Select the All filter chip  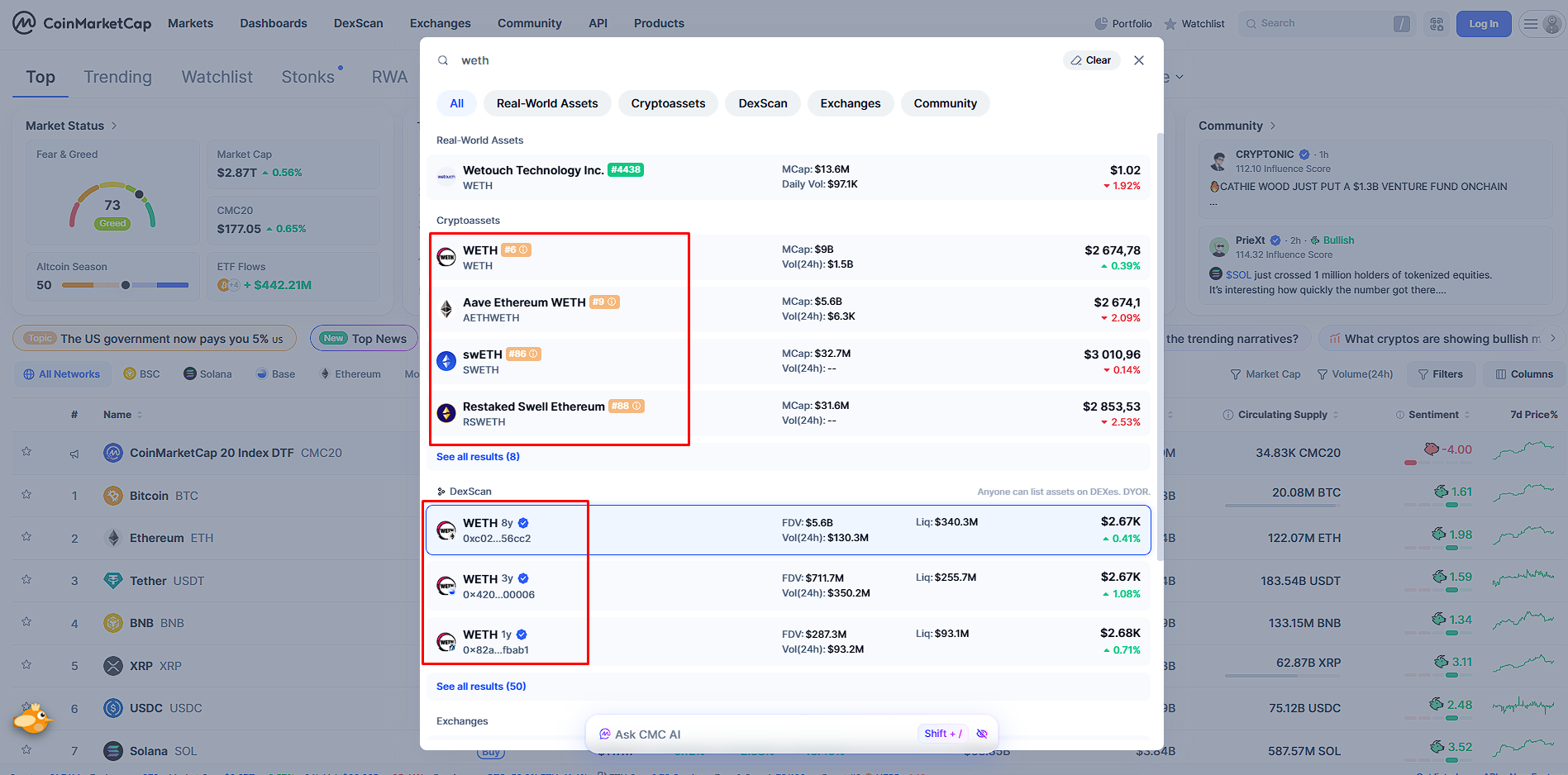click(x=456, y=103)
